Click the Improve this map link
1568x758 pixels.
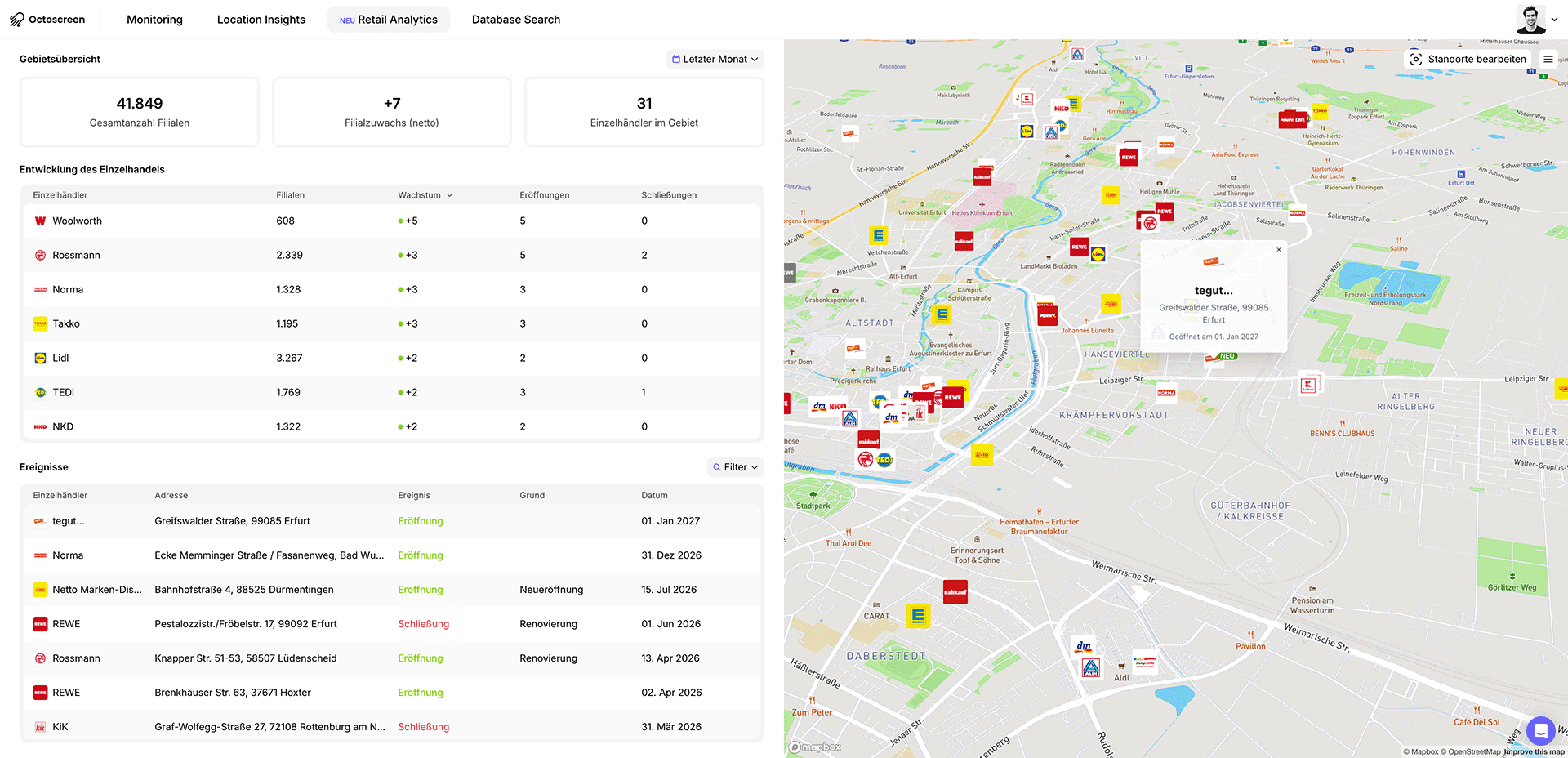pyautogui.click(x=1534, y=752)
